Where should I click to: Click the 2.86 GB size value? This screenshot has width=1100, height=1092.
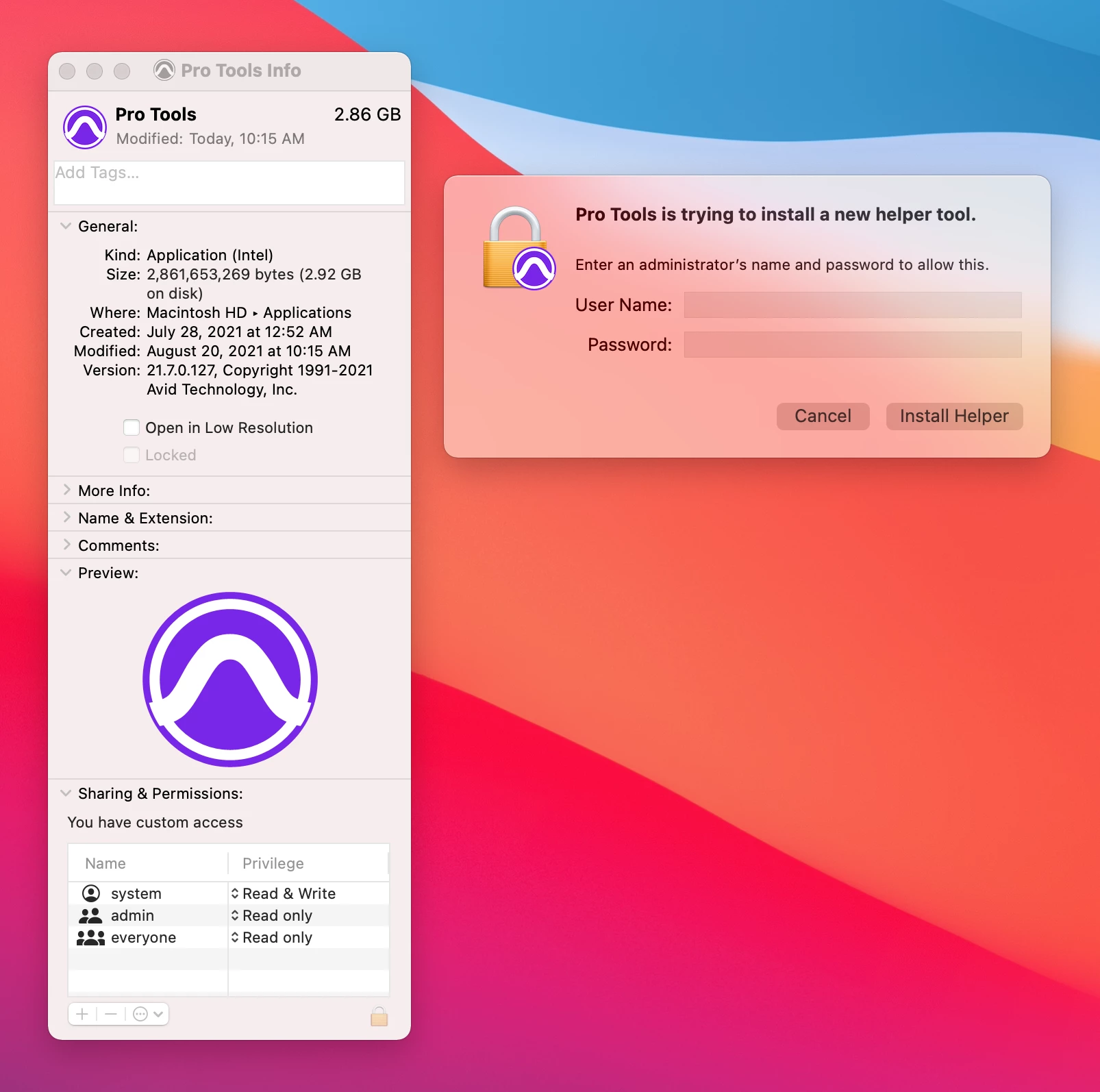point(367,114)
